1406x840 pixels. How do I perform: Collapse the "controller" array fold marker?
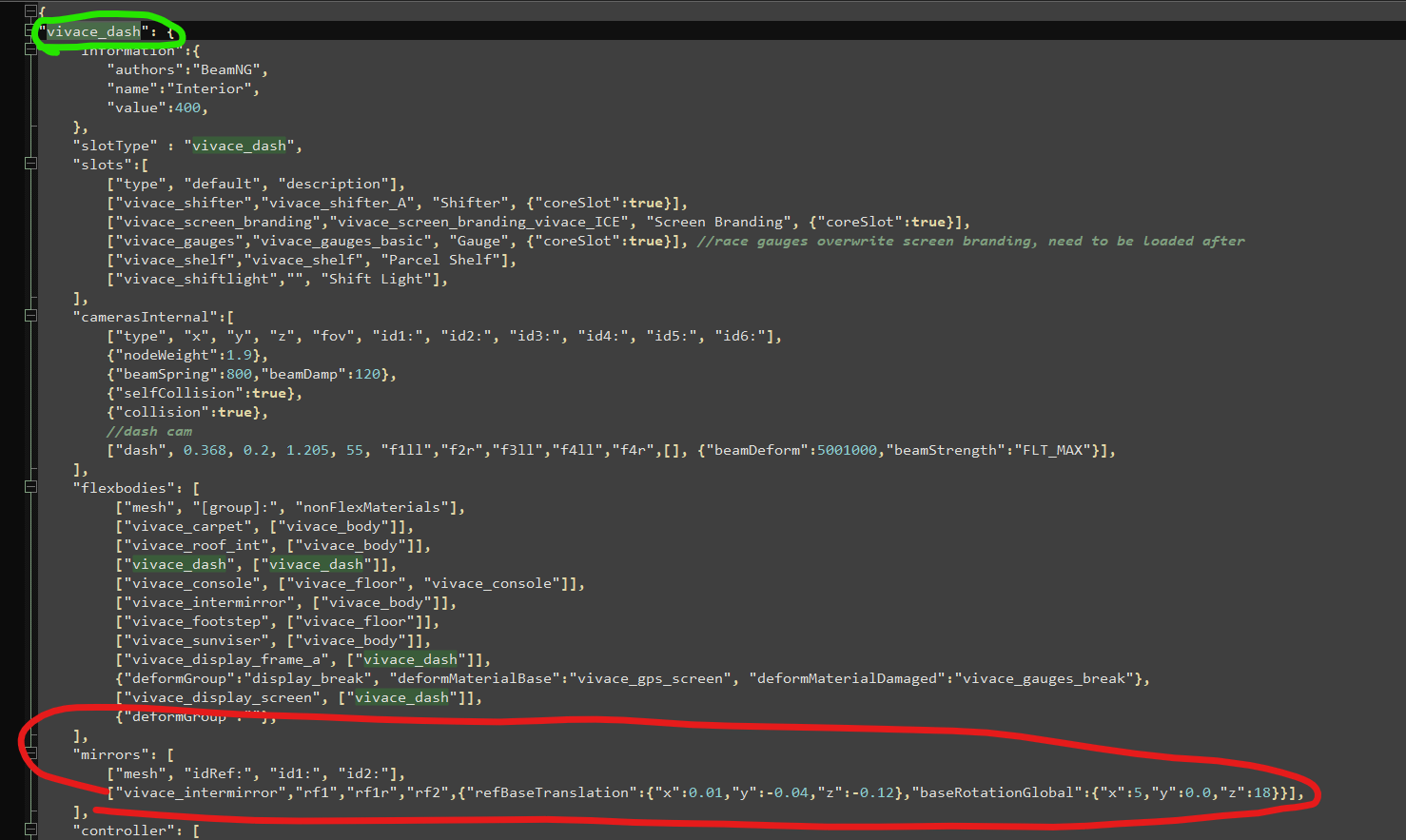29,830
